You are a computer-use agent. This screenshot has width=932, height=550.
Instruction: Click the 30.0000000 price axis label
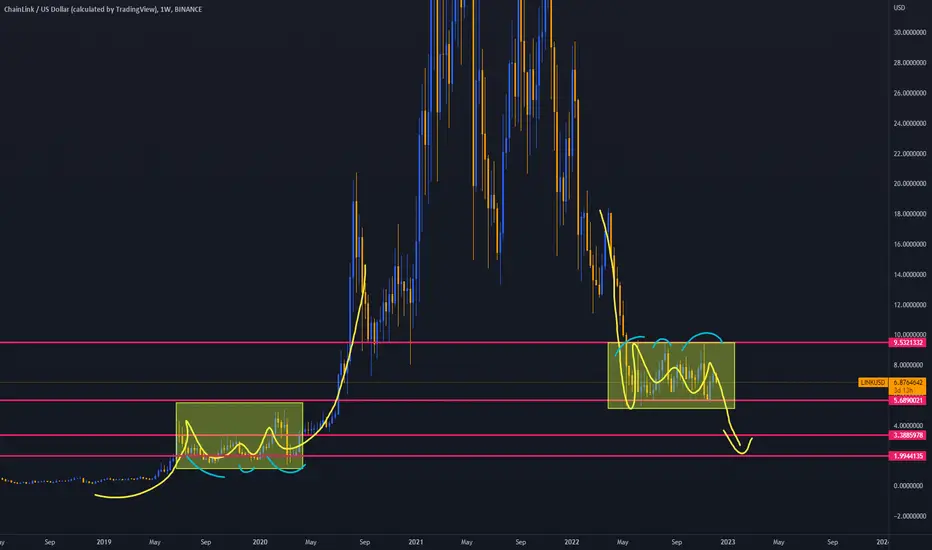click(x=909, y=33)
